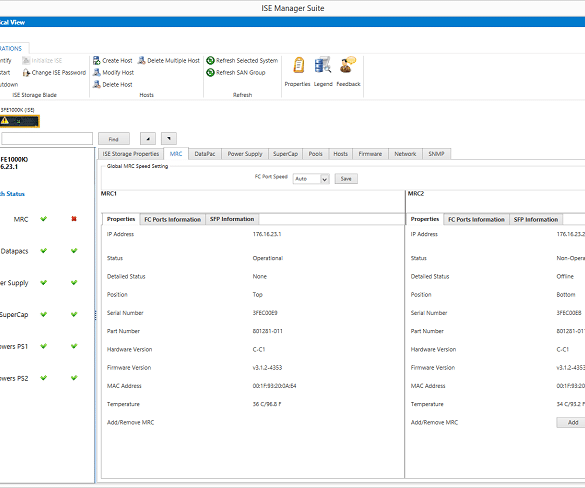585x488 pixels.
Task: Click second SuperCap green check icon
Action: coord(74,314)
